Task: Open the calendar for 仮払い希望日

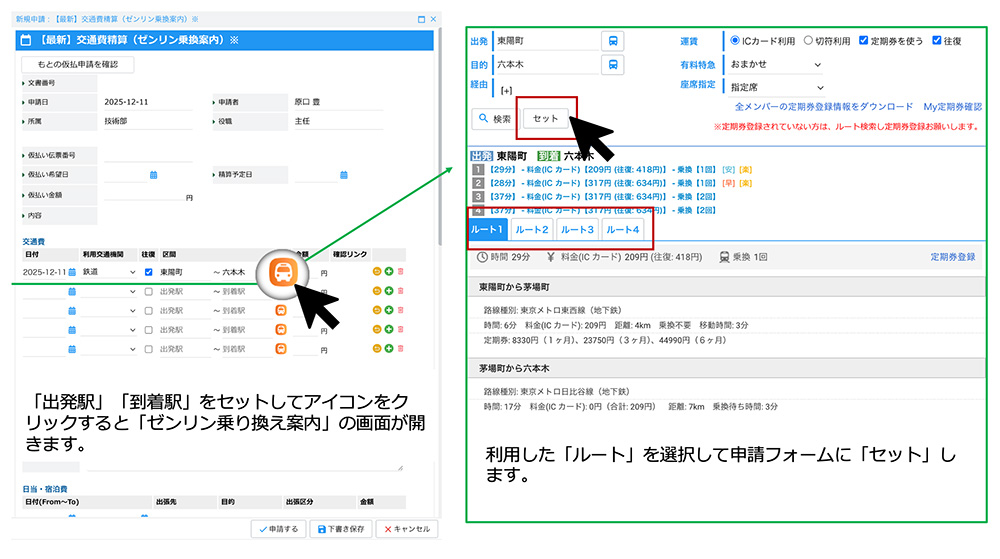Action: [153, 174]
